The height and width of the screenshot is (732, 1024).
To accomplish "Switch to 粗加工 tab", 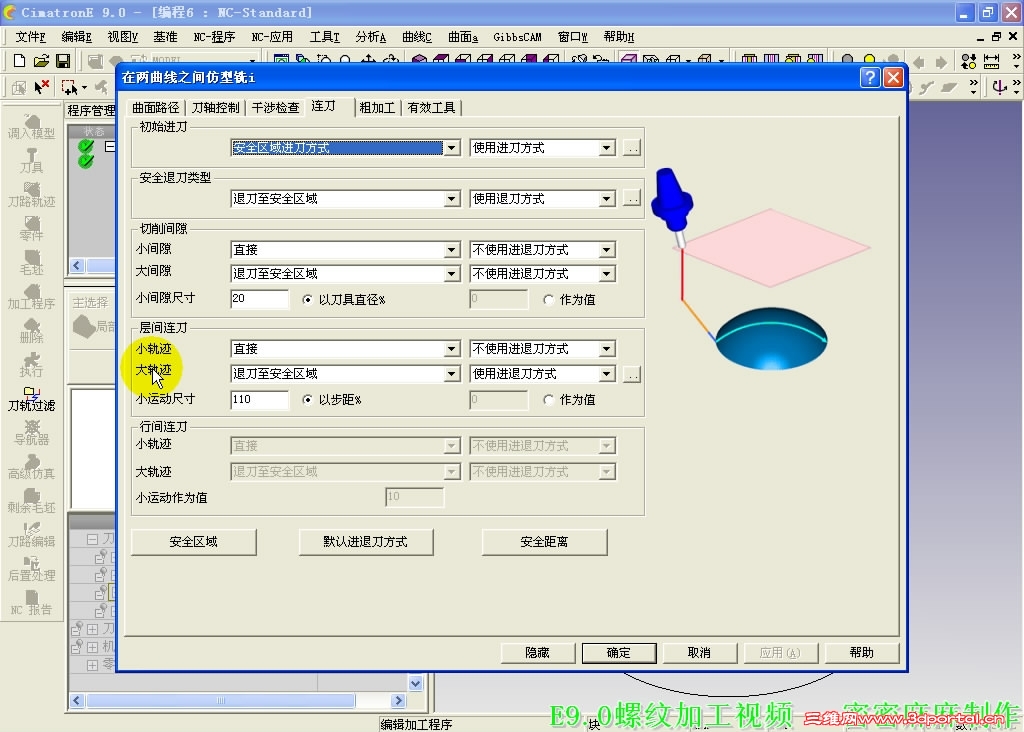I will pos(377,108).
